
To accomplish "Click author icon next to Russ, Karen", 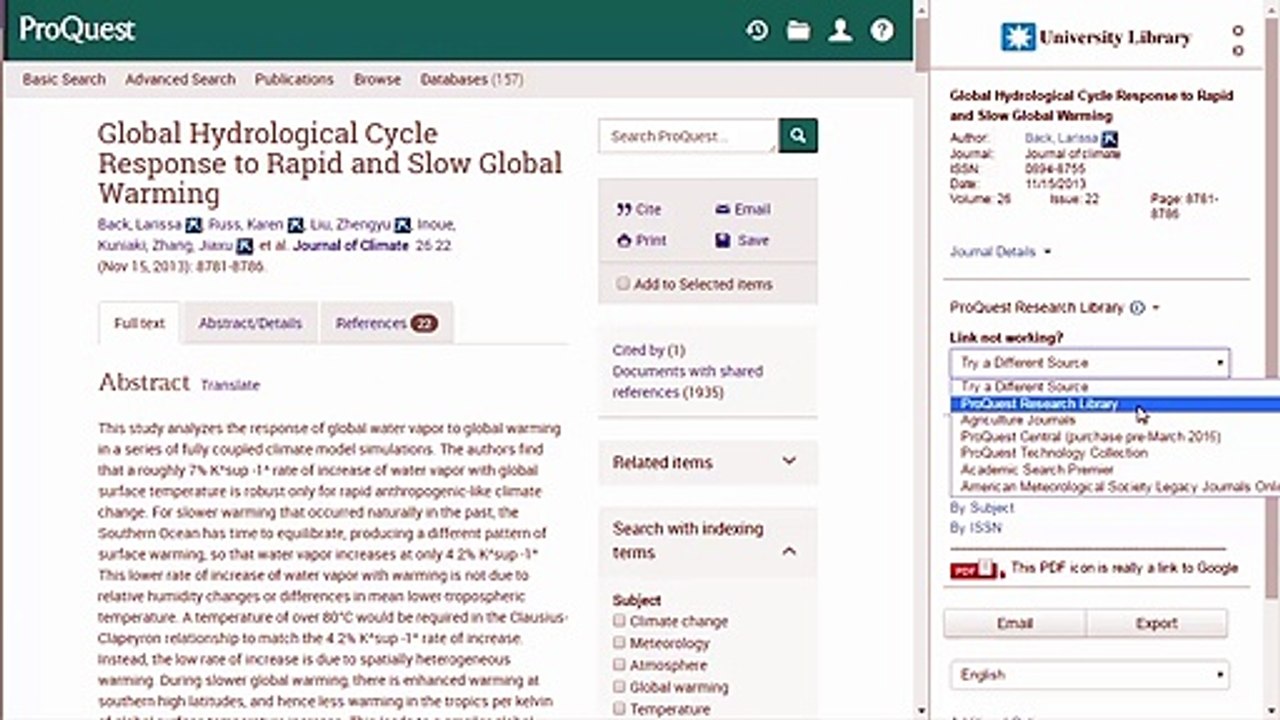I will click(295, 225).
